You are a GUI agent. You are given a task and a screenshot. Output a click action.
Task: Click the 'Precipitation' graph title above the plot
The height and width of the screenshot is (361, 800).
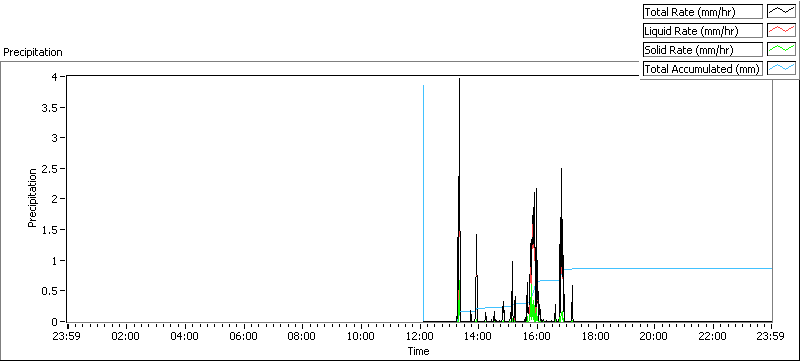[x=33, y=52]
